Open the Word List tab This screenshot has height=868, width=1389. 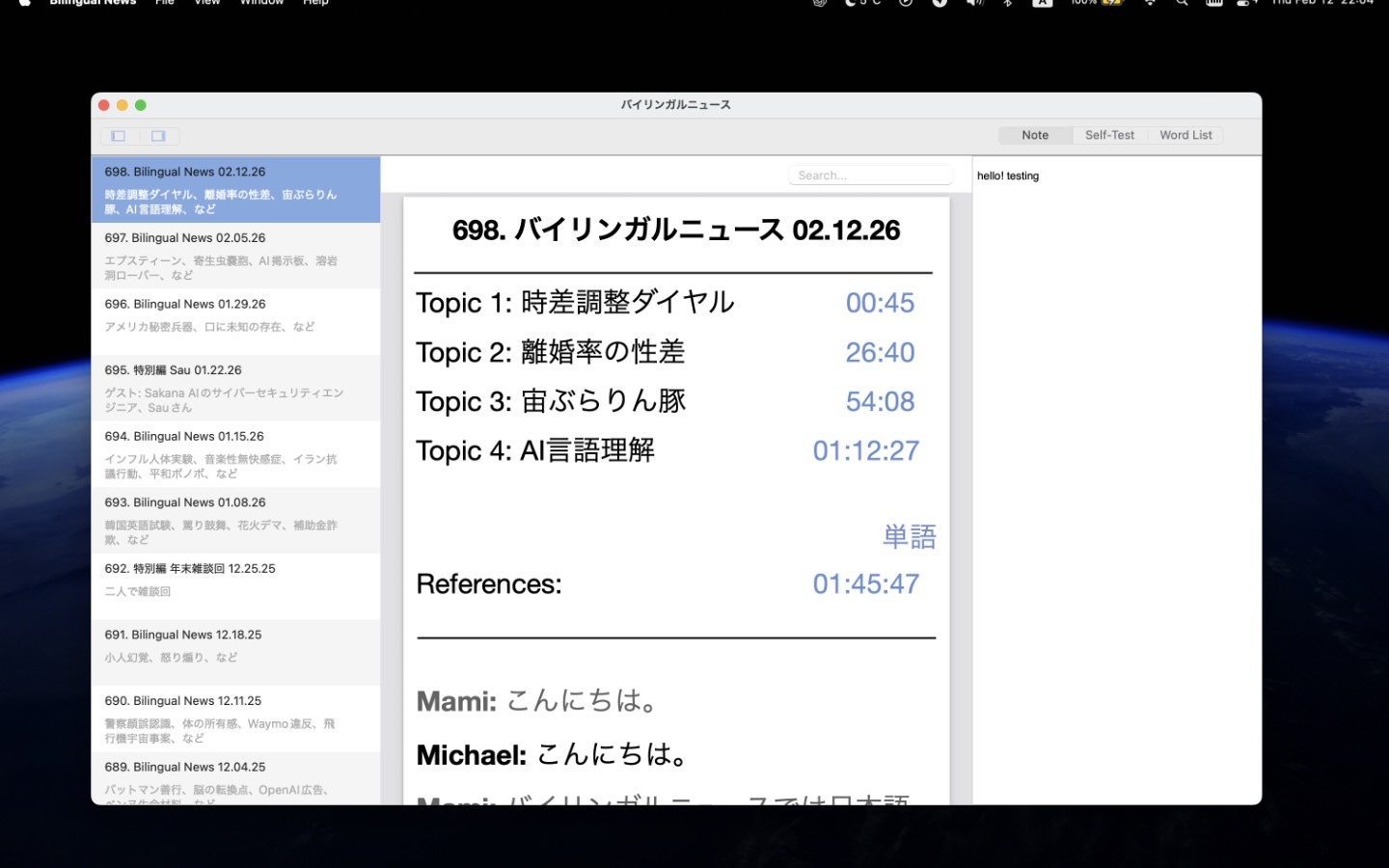pyautogui.click(x=1185, y=135)
